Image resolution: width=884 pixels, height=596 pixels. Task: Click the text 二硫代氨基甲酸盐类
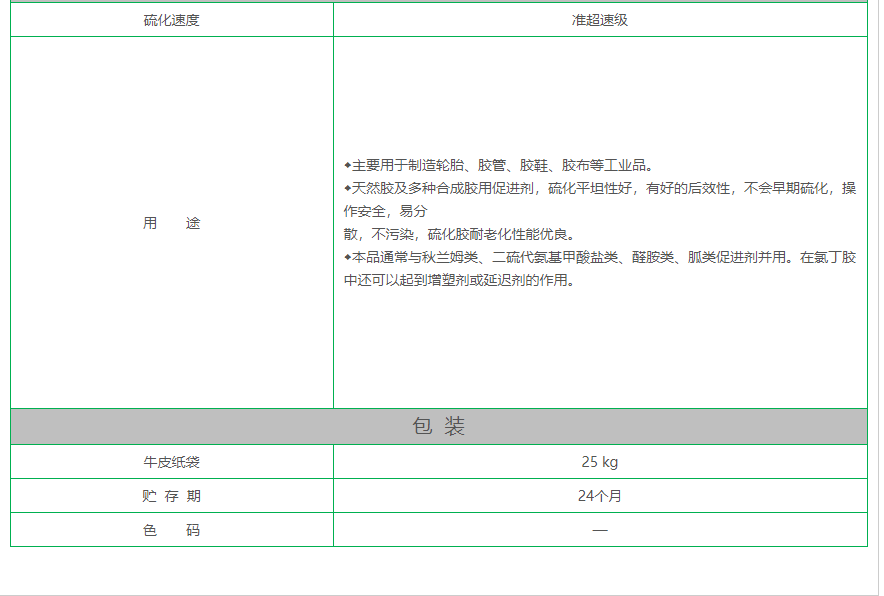(555, 257)
